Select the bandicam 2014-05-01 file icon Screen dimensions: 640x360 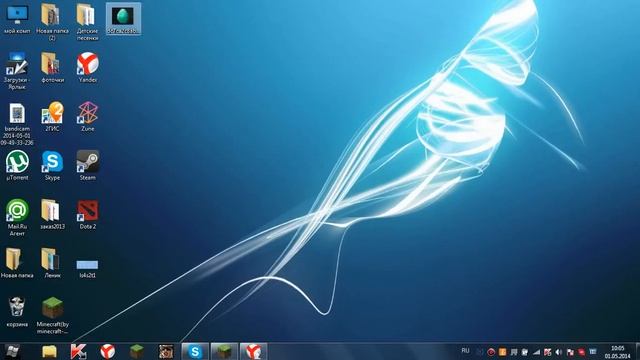(17, 124)
